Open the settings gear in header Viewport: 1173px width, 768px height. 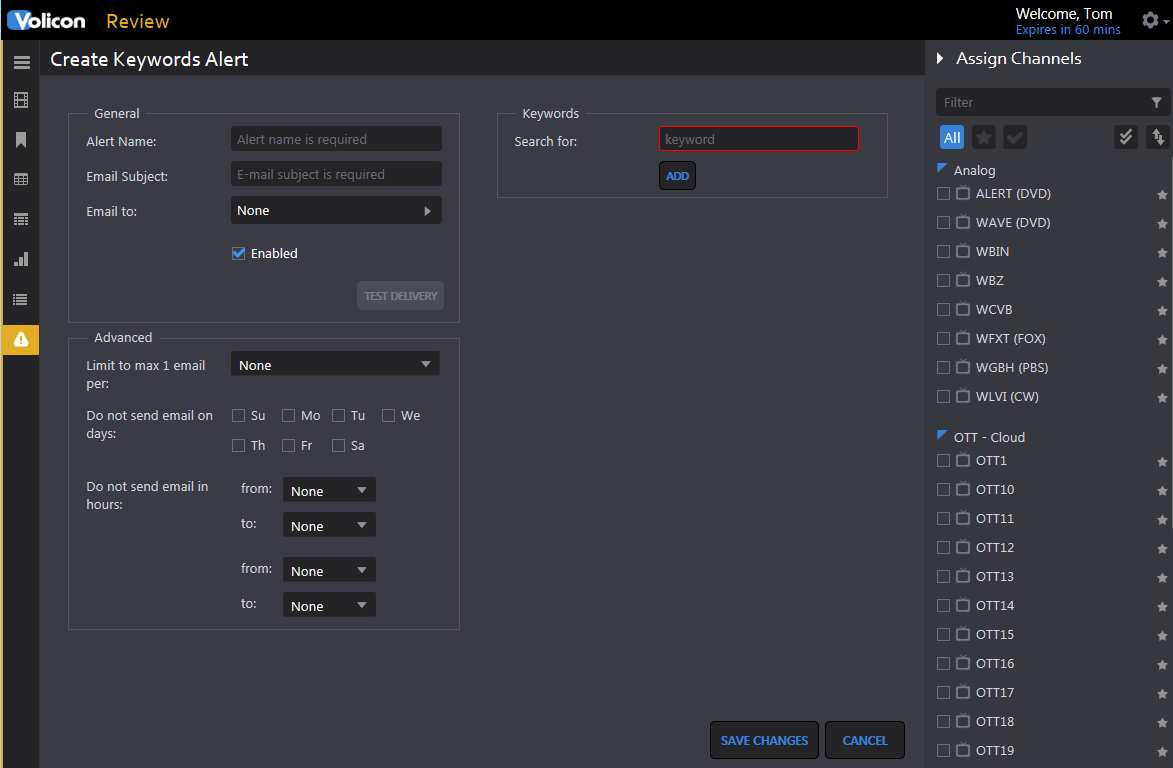point(1151,20)
